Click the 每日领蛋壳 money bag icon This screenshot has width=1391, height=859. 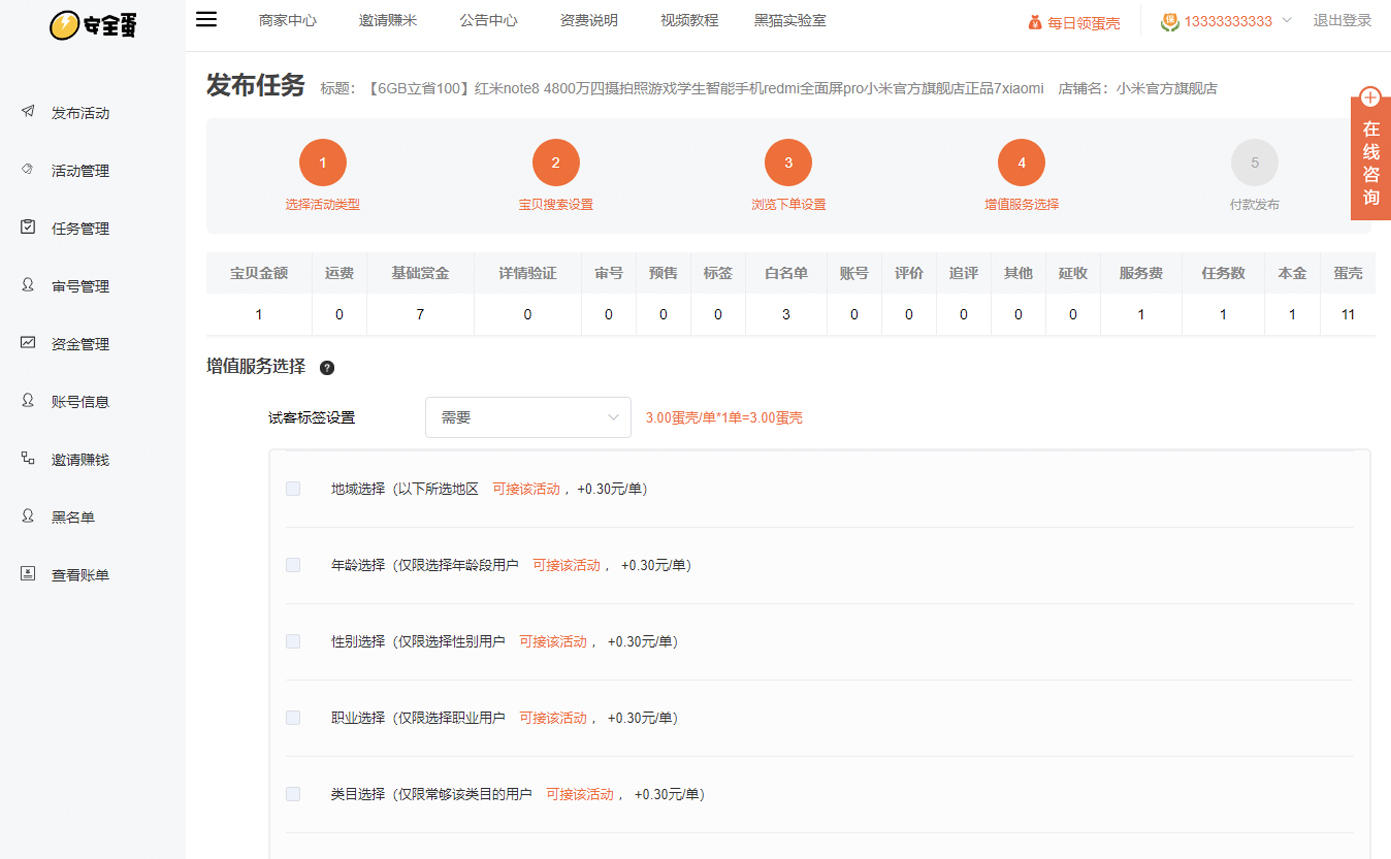click(x=1035, y=22)
